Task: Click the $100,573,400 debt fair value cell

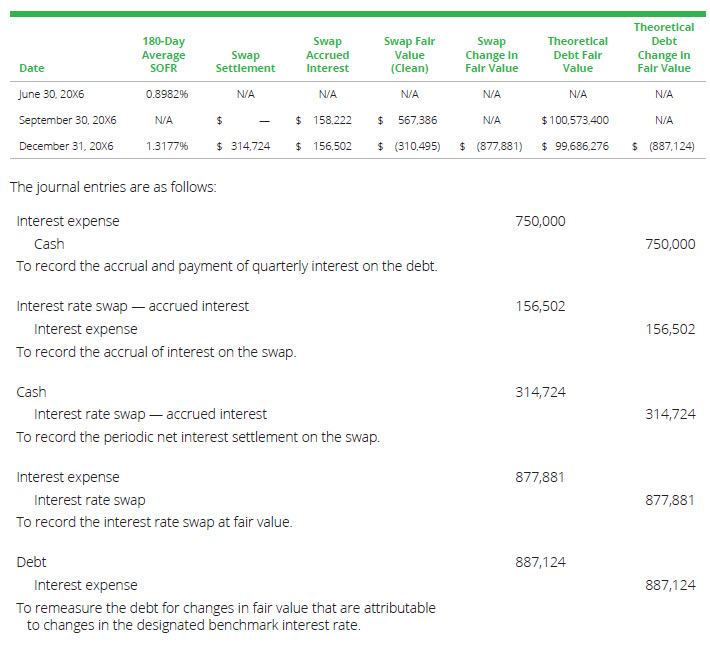Action: 575,120
